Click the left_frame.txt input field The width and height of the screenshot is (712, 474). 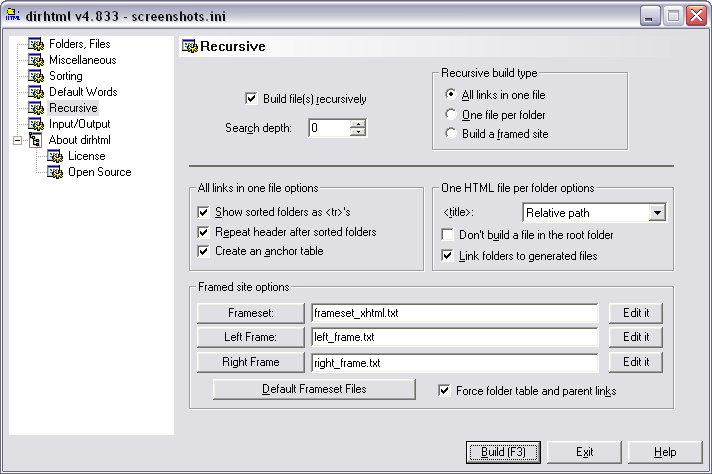(x=455, y=337)
